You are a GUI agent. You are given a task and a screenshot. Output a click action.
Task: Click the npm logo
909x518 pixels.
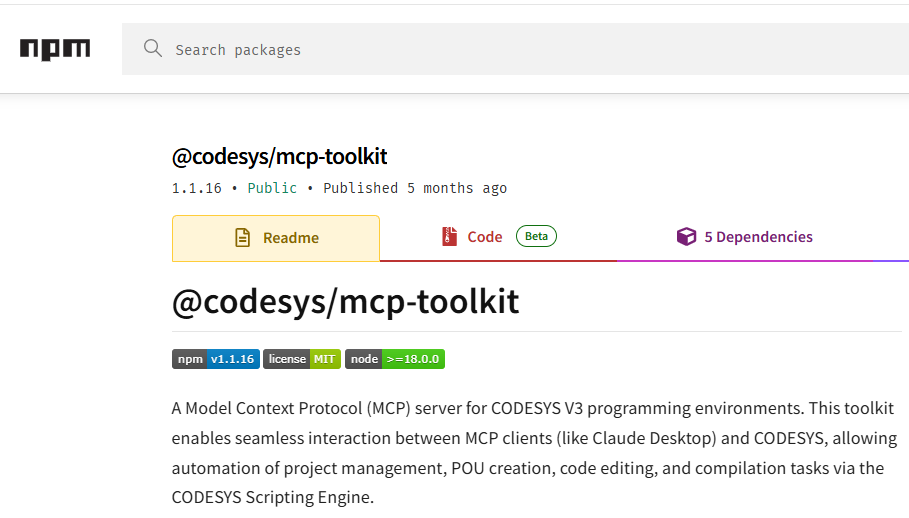point(55,49)
